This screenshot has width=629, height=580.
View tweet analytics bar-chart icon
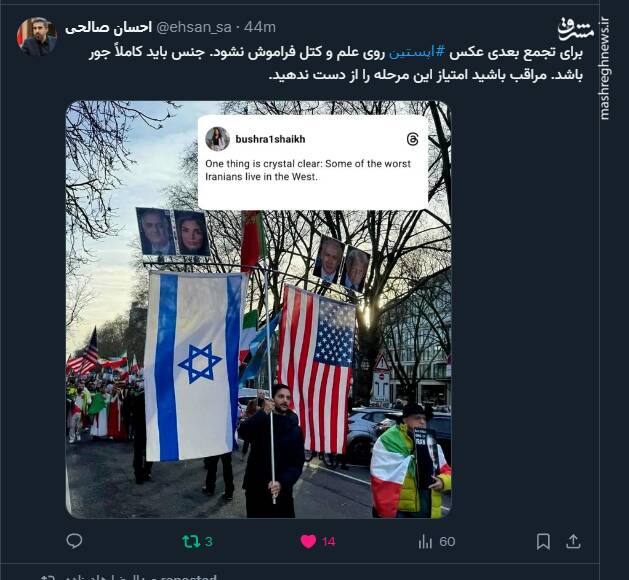(425, 542)
